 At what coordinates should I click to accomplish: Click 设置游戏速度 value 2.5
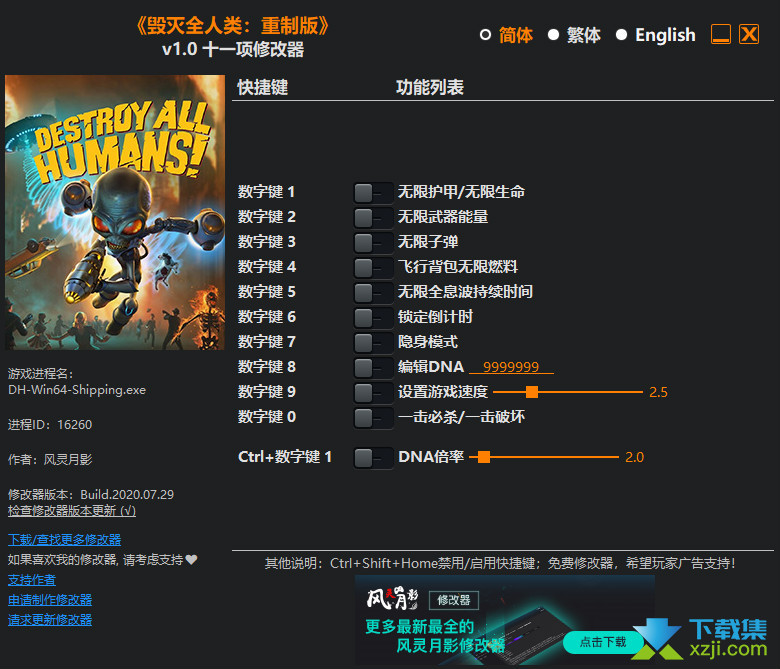[x=658, y=392]
